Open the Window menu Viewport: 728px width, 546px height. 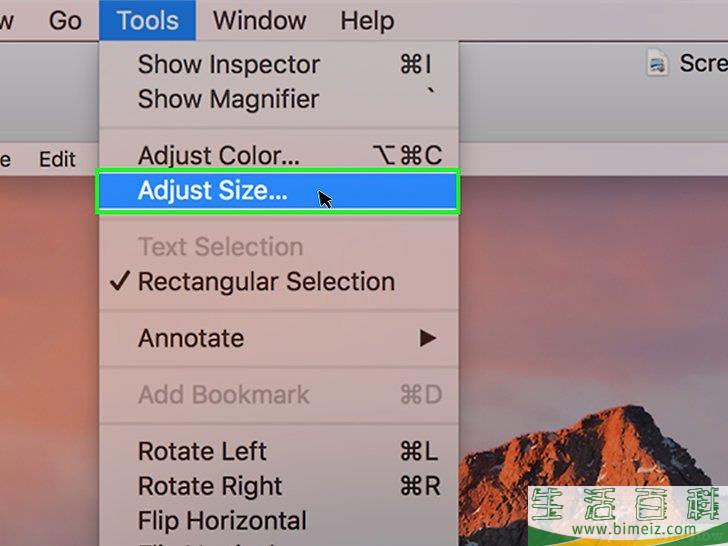coord(260,20)
